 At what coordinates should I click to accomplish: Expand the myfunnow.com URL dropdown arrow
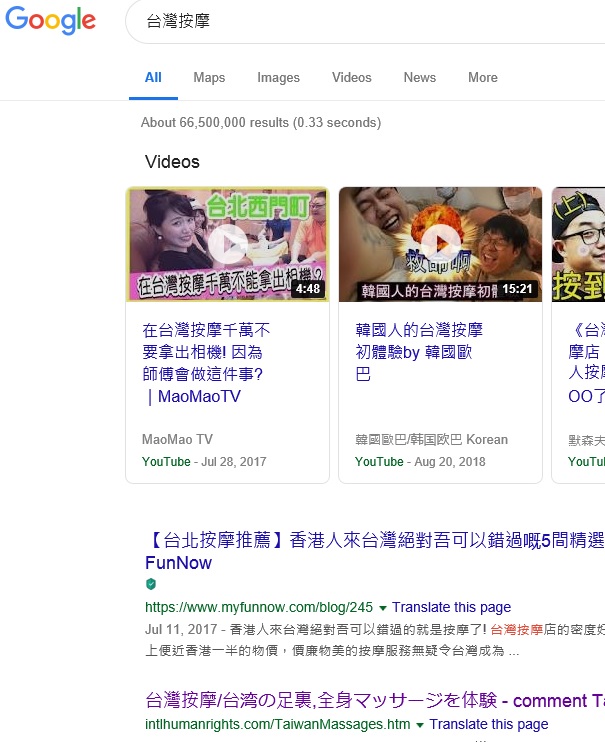(x=383, y=607)
